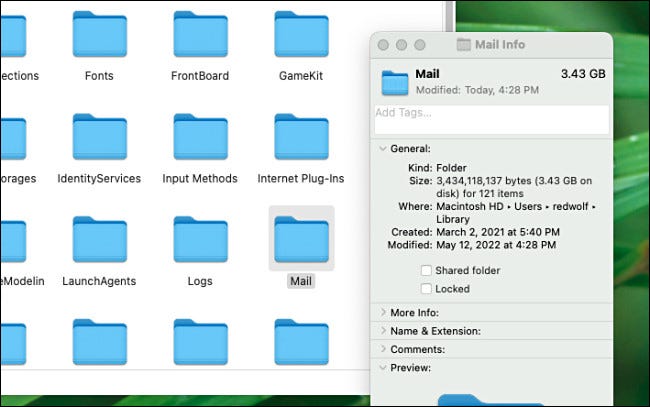Screen dimensions: 650x407
Task: Select the Internet Plug-Ins folder icon
Action: pyautogui.click(x=301, y=136)
